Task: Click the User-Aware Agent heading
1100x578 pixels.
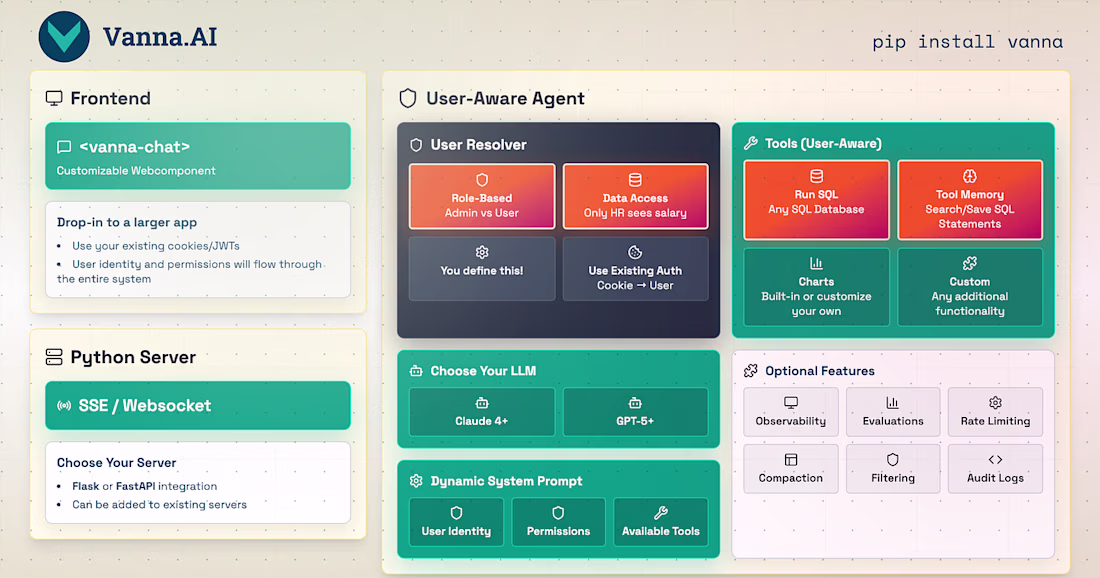Action: click(506, 98)
